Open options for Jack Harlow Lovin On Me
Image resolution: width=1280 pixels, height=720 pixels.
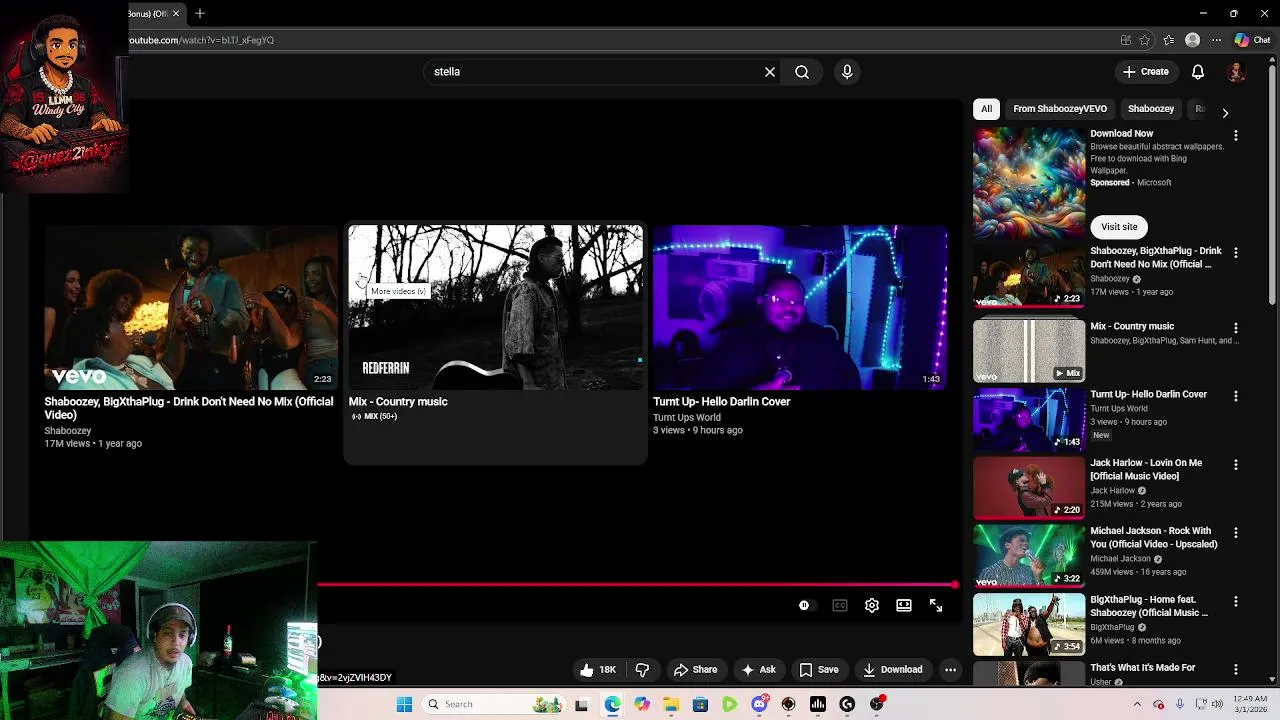(x=1236, y=465)
